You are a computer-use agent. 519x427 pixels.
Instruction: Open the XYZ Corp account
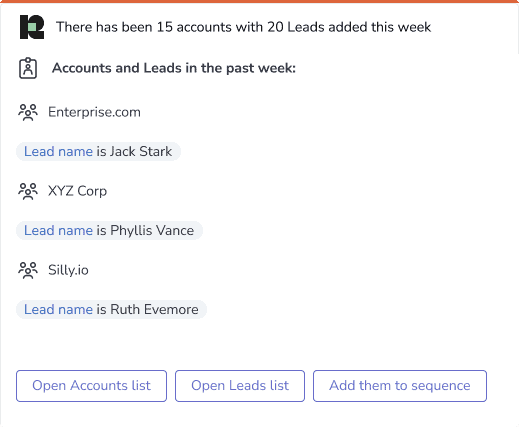tap(77, 191)
